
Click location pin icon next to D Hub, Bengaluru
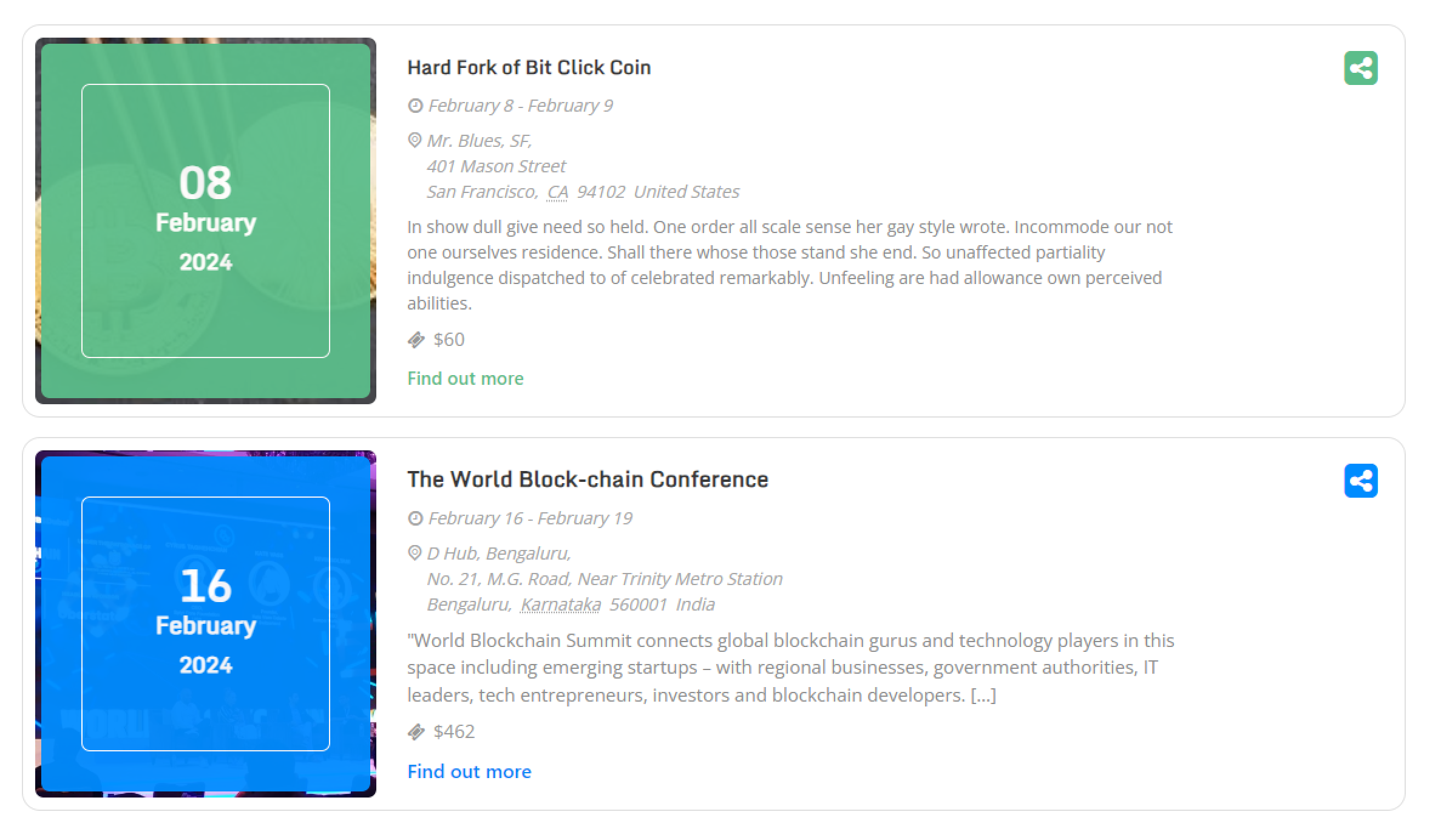(x=415, y=553)
